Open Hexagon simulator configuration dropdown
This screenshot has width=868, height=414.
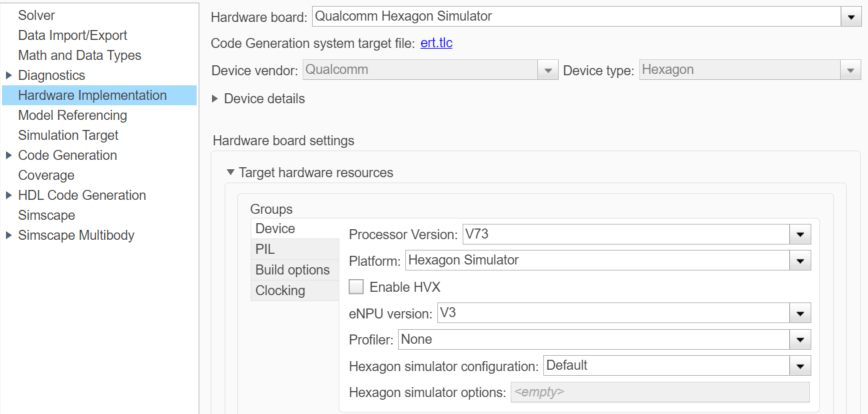pos(799,365)
